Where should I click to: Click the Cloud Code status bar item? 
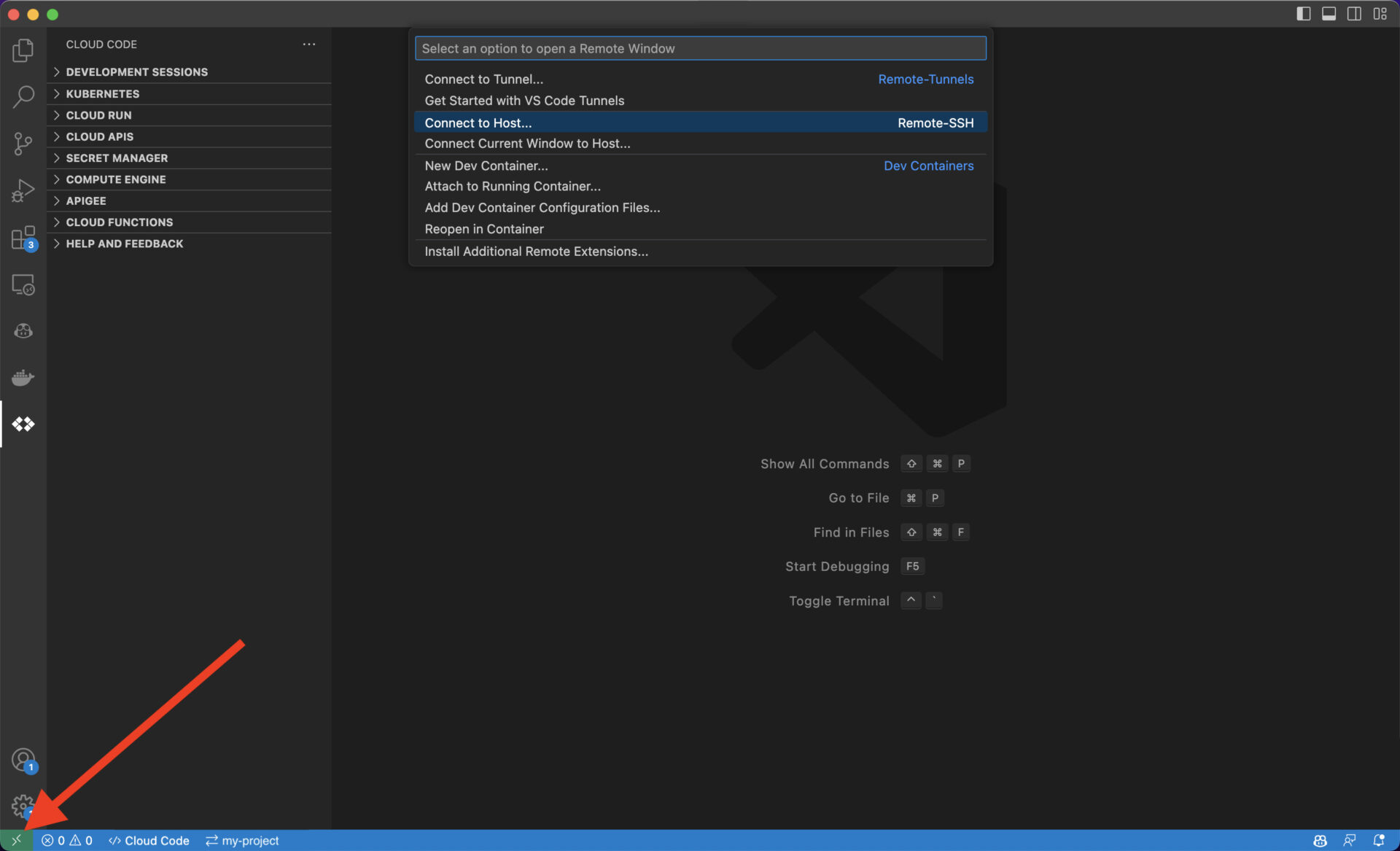(x=149, y=840)
